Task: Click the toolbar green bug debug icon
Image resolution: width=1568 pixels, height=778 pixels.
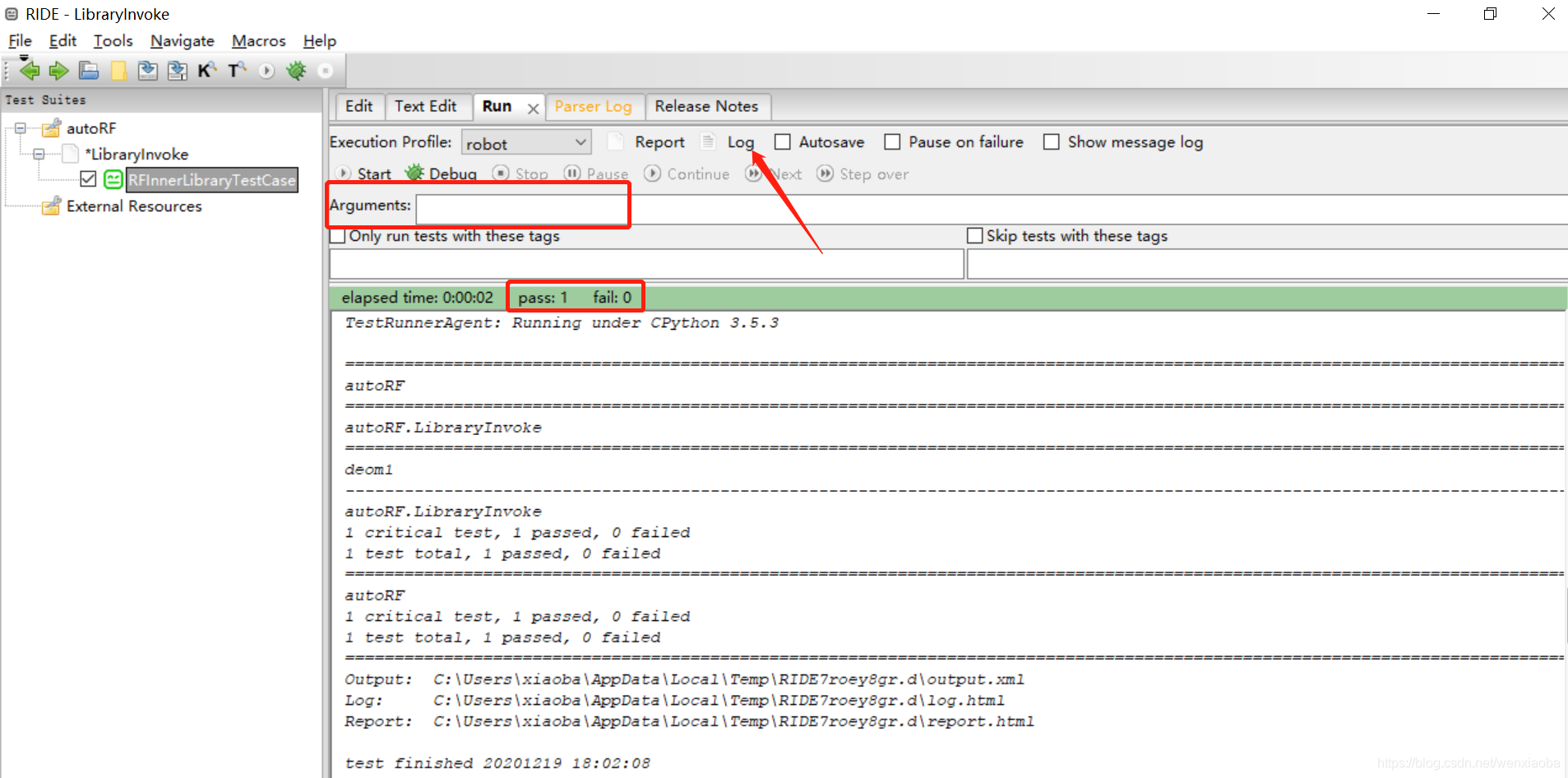Action: (x=296, y=71)
